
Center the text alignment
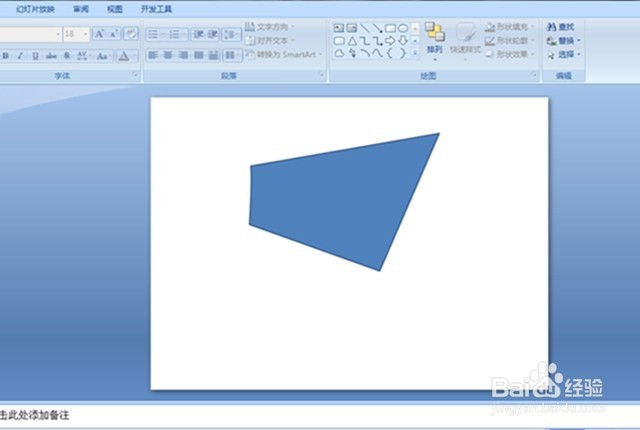168,55
